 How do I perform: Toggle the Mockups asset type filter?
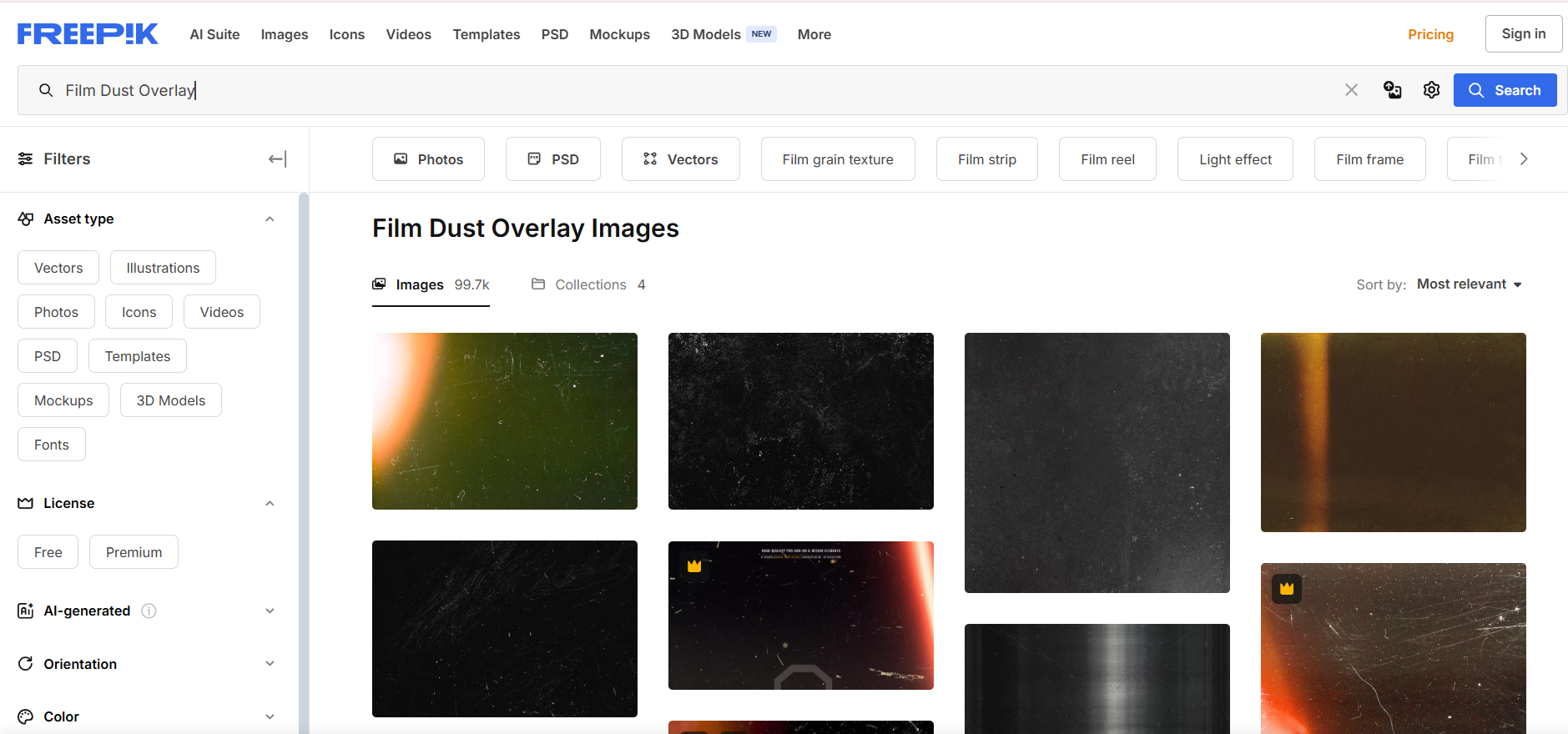pos(63,400)
